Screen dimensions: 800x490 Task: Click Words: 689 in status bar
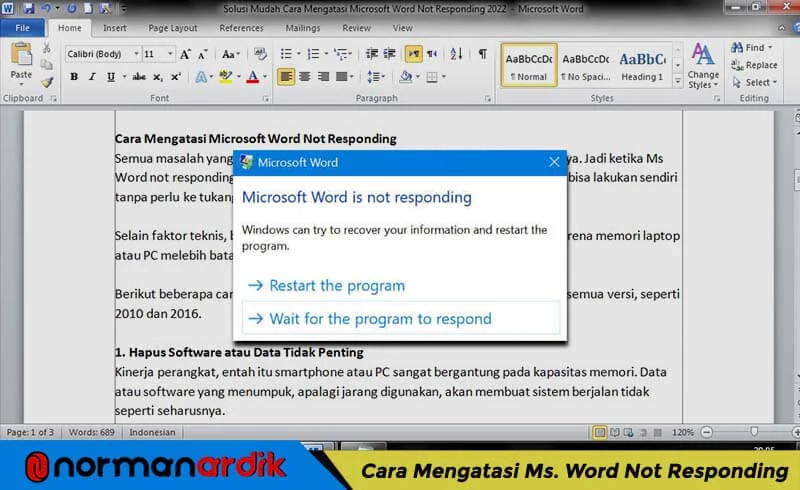coord(91,432)
